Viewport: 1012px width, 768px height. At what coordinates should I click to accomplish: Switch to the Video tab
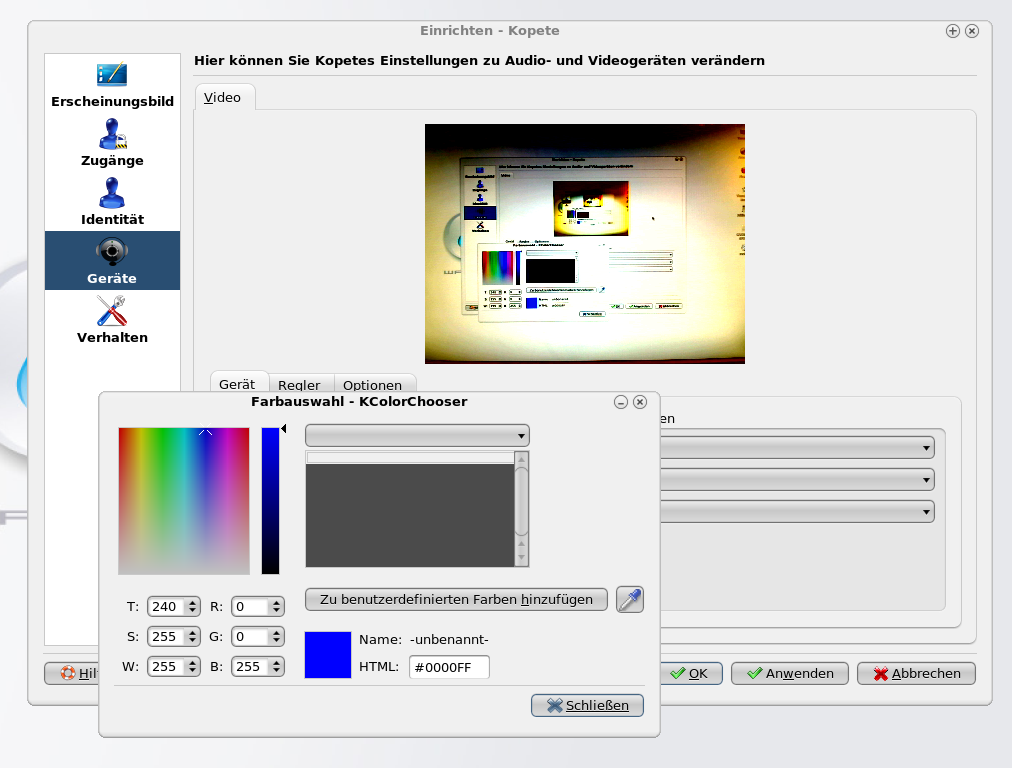point(223,97)
